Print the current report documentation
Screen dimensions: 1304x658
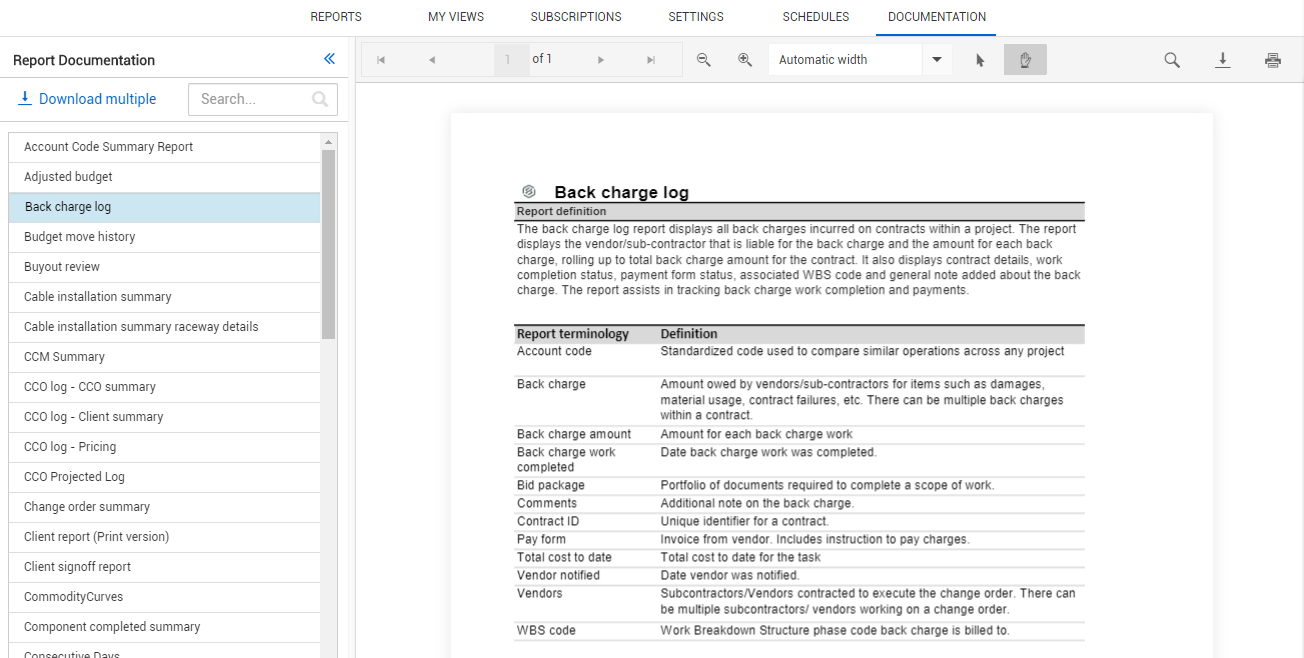[x=1272, y=60]
